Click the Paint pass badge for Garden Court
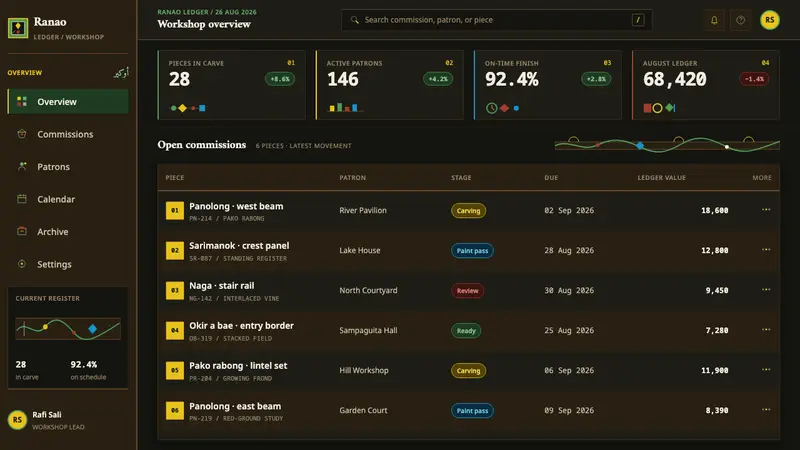800x450 pixels. click(472, 410)
